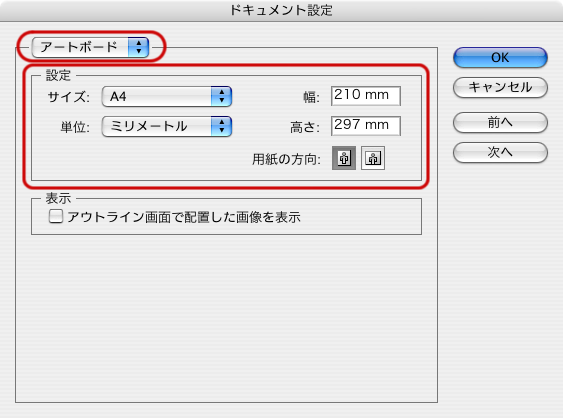Click the 設定 group heading
This screenshot has height=418, width=563.
point(58,75)
